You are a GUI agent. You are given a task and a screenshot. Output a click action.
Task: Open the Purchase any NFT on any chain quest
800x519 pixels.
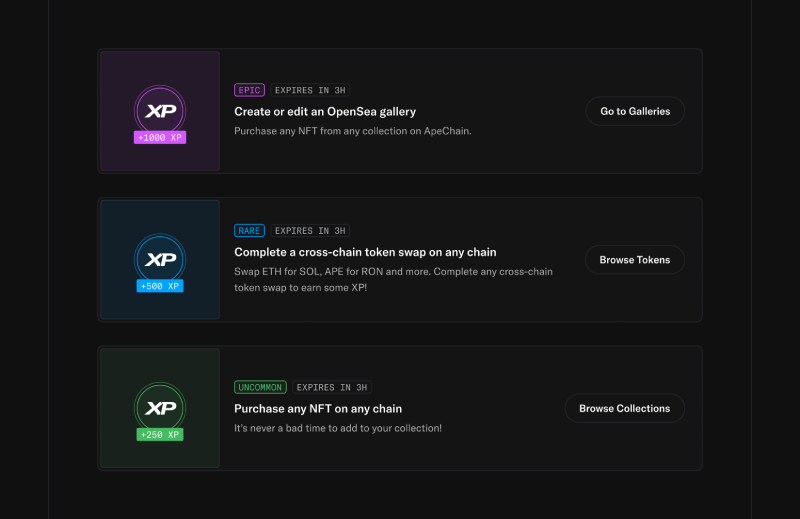coord(318,409)
